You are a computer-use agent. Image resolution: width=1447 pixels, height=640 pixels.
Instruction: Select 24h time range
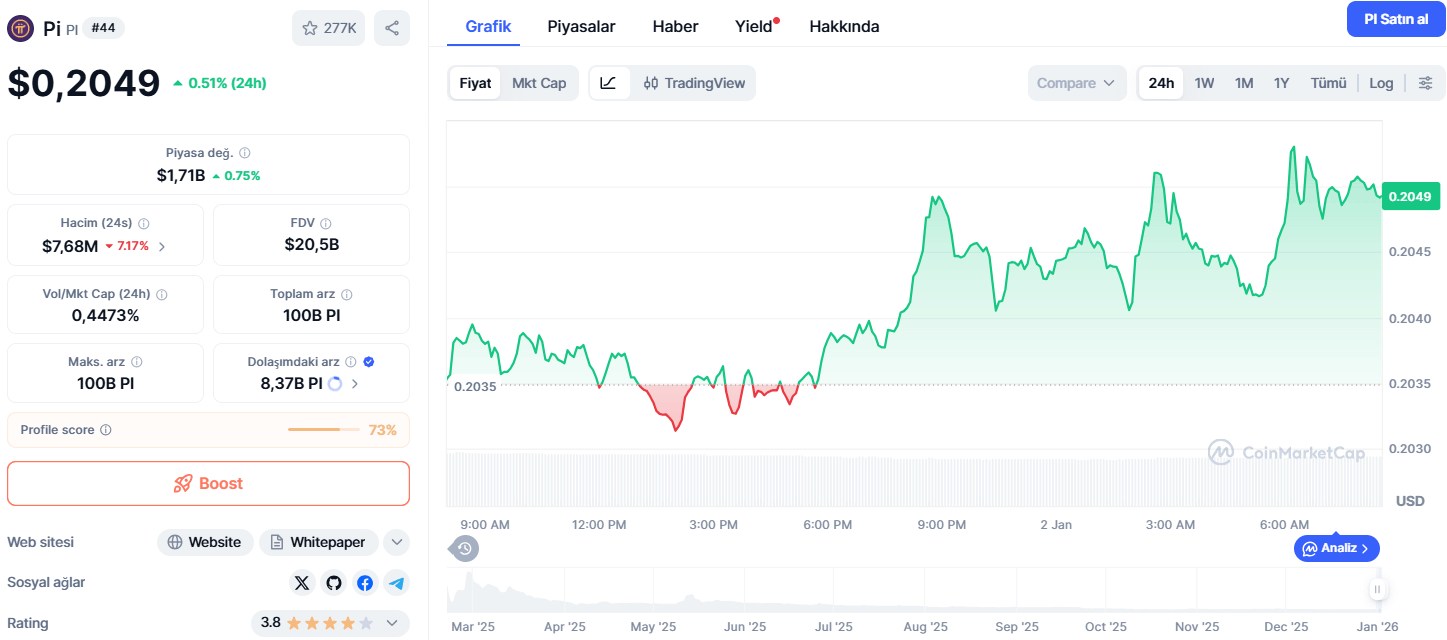click(x=1161, y=83)
